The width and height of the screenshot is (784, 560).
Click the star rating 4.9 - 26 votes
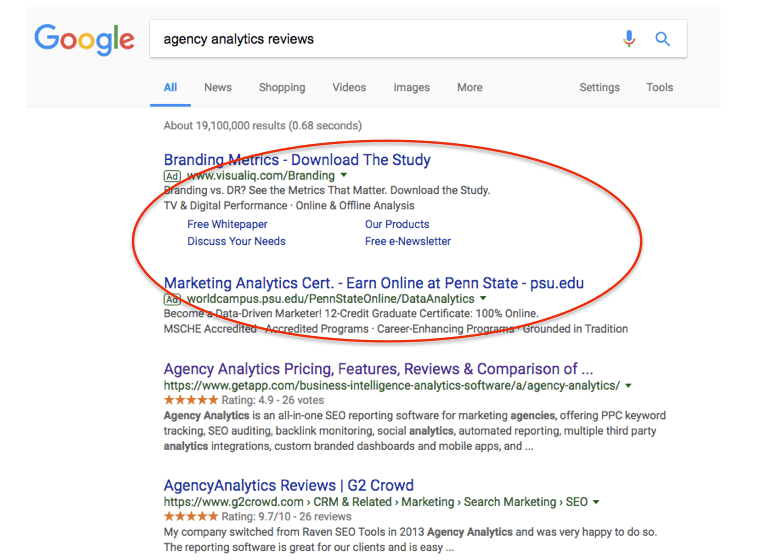[x=244, y=400]
